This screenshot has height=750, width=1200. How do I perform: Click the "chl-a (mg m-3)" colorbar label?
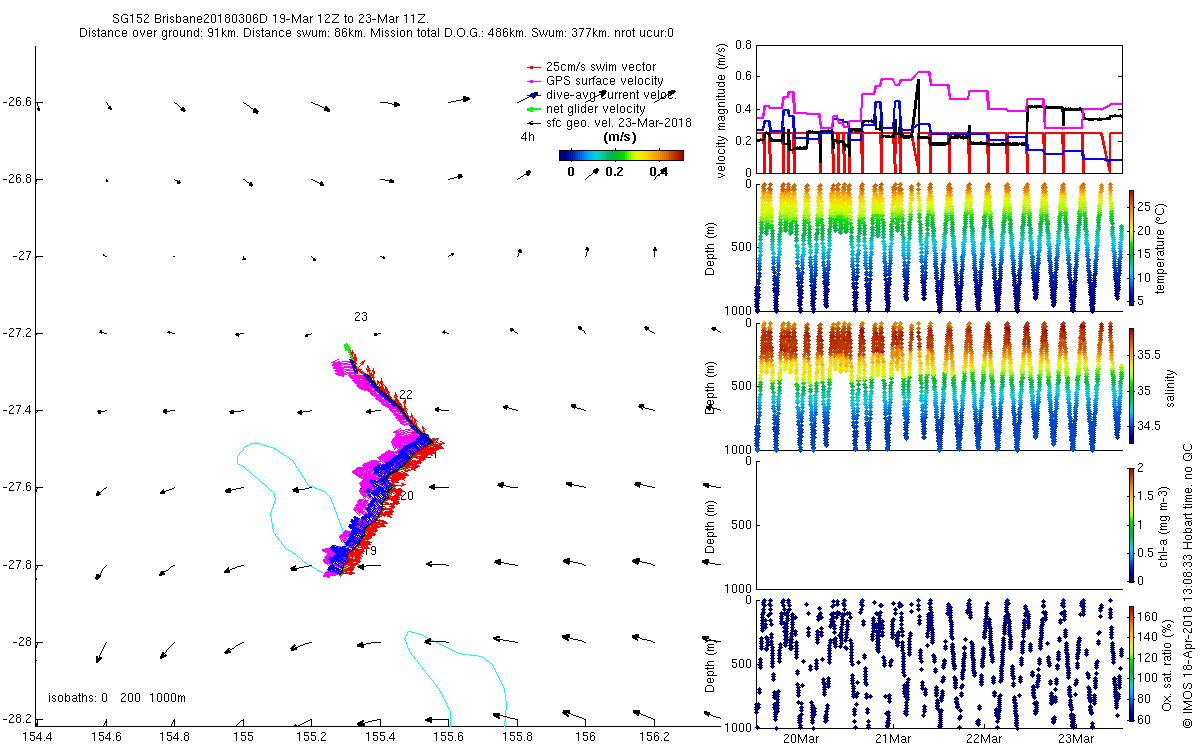1164,527
